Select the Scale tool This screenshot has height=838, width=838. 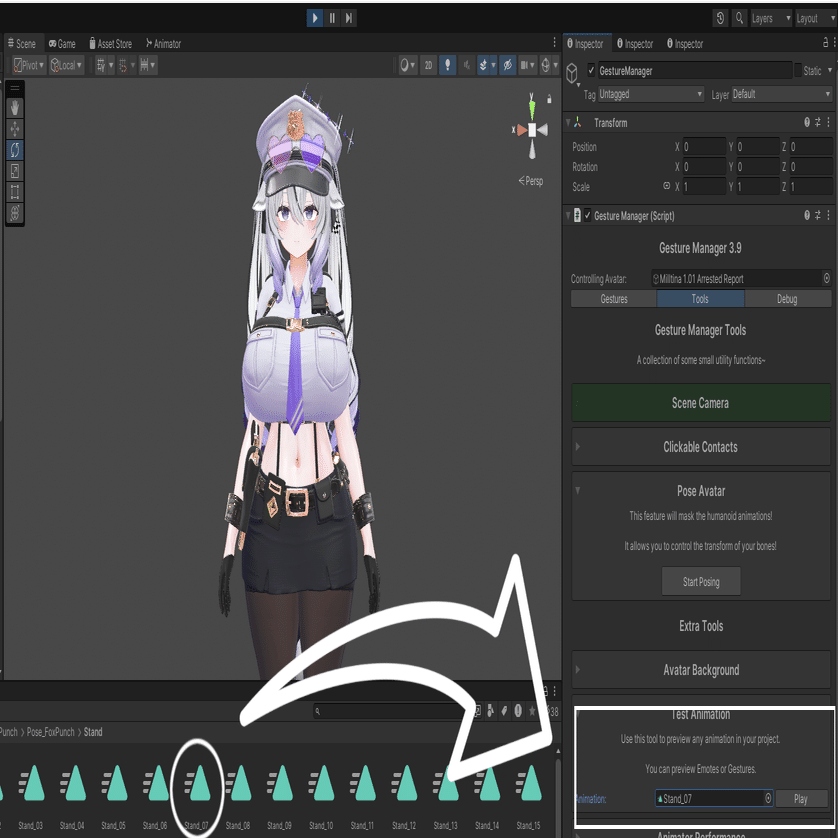[14, 171]
